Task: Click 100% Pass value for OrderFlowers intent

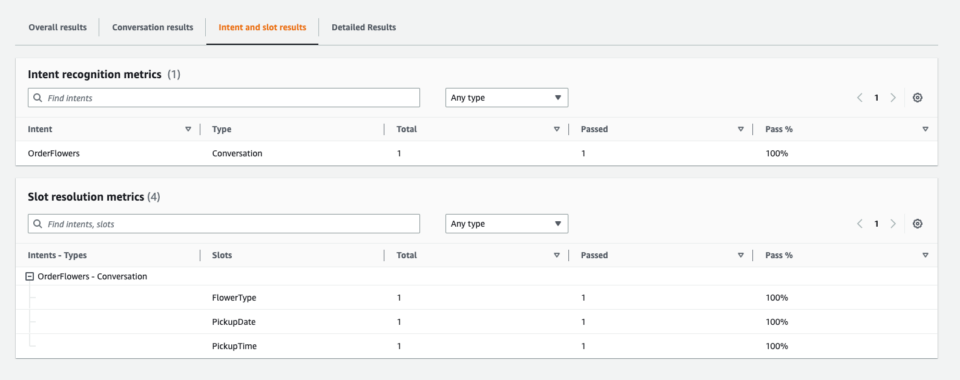Action: (776, 154)
